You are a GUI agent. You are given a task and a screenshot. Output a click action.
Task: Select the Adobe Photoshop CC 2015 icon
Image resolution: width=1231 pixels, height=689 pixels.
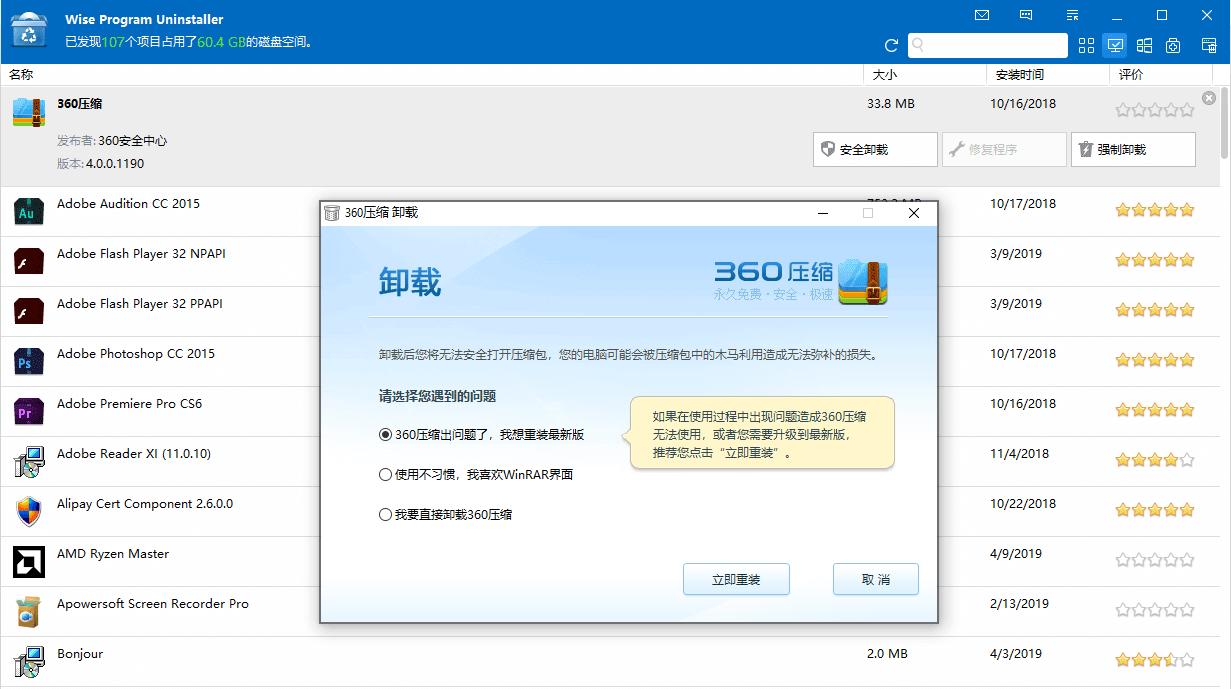tap(29, 362)
